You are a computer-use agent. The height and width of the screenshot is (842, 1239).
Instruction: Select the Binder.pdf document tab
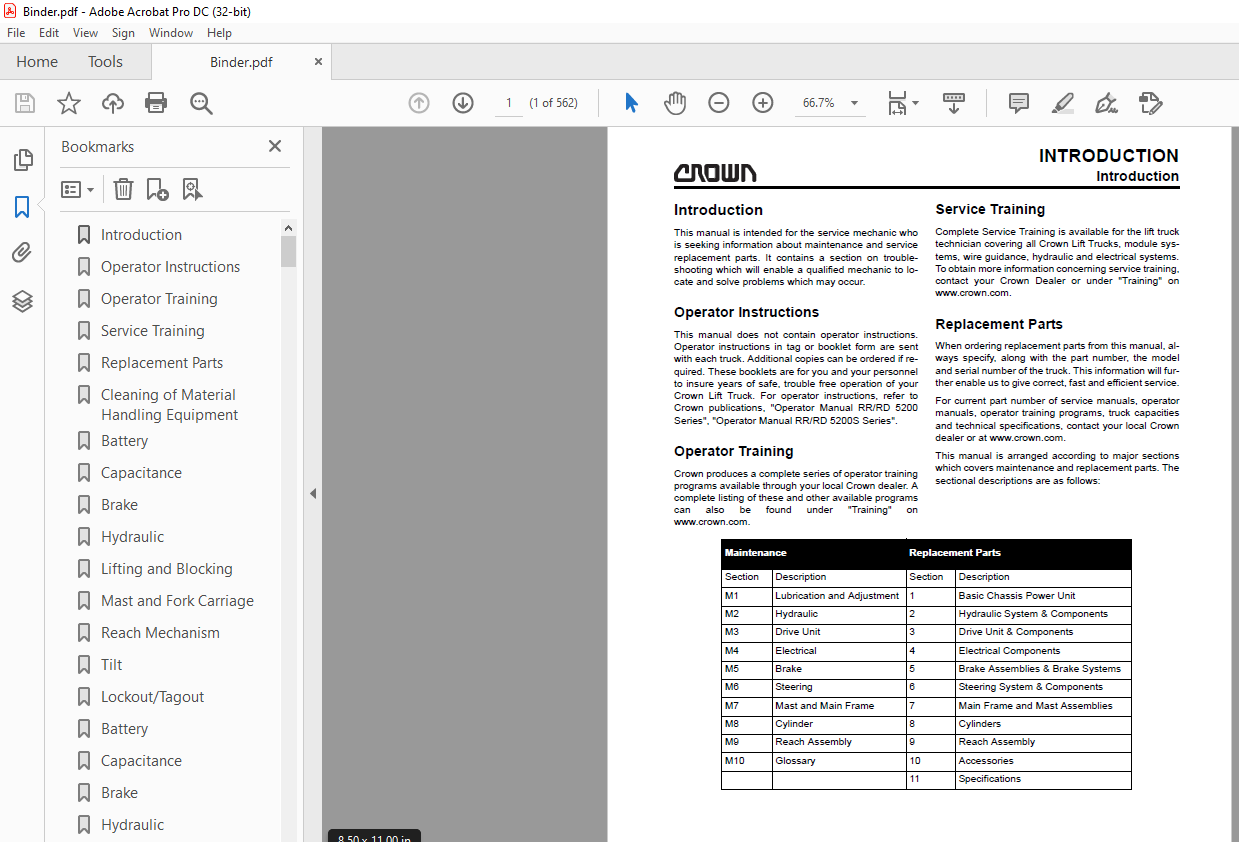click(x=241, y=62)
